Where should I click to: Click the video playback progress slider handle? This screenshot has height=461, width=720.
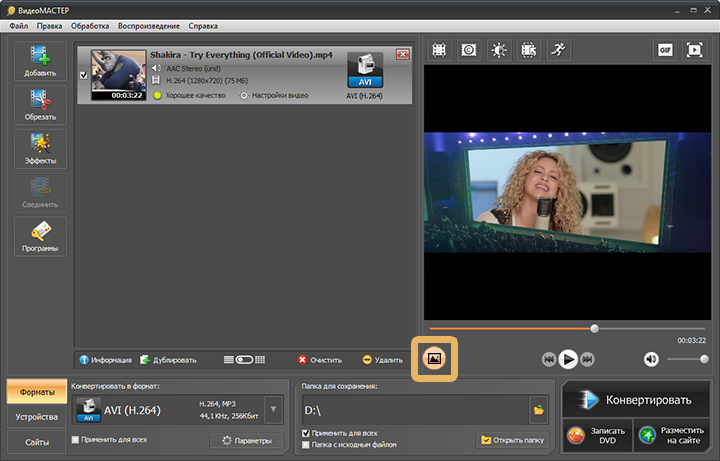[x=595, y=329]
